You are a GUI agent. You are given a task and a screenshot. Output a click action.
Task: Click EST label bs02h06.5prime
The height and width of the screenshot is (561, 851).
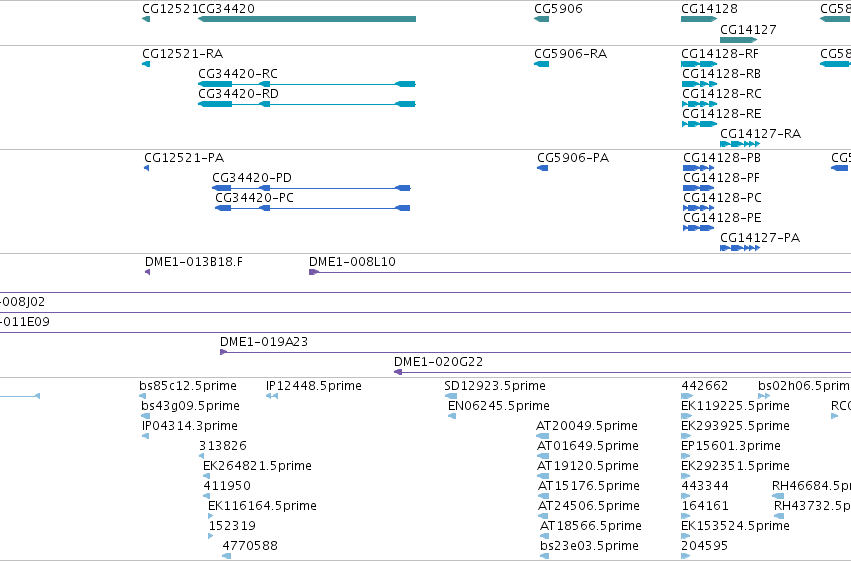(x=804, y=386)
